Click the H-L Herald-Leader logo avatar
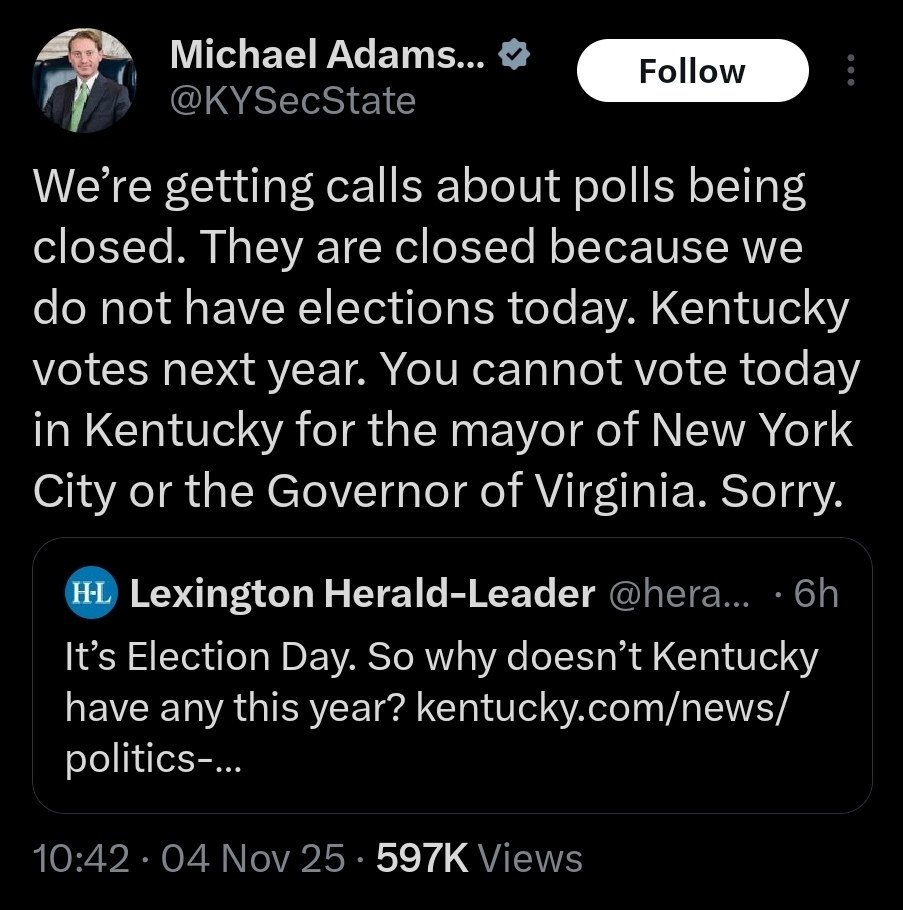 click(92, 594)
